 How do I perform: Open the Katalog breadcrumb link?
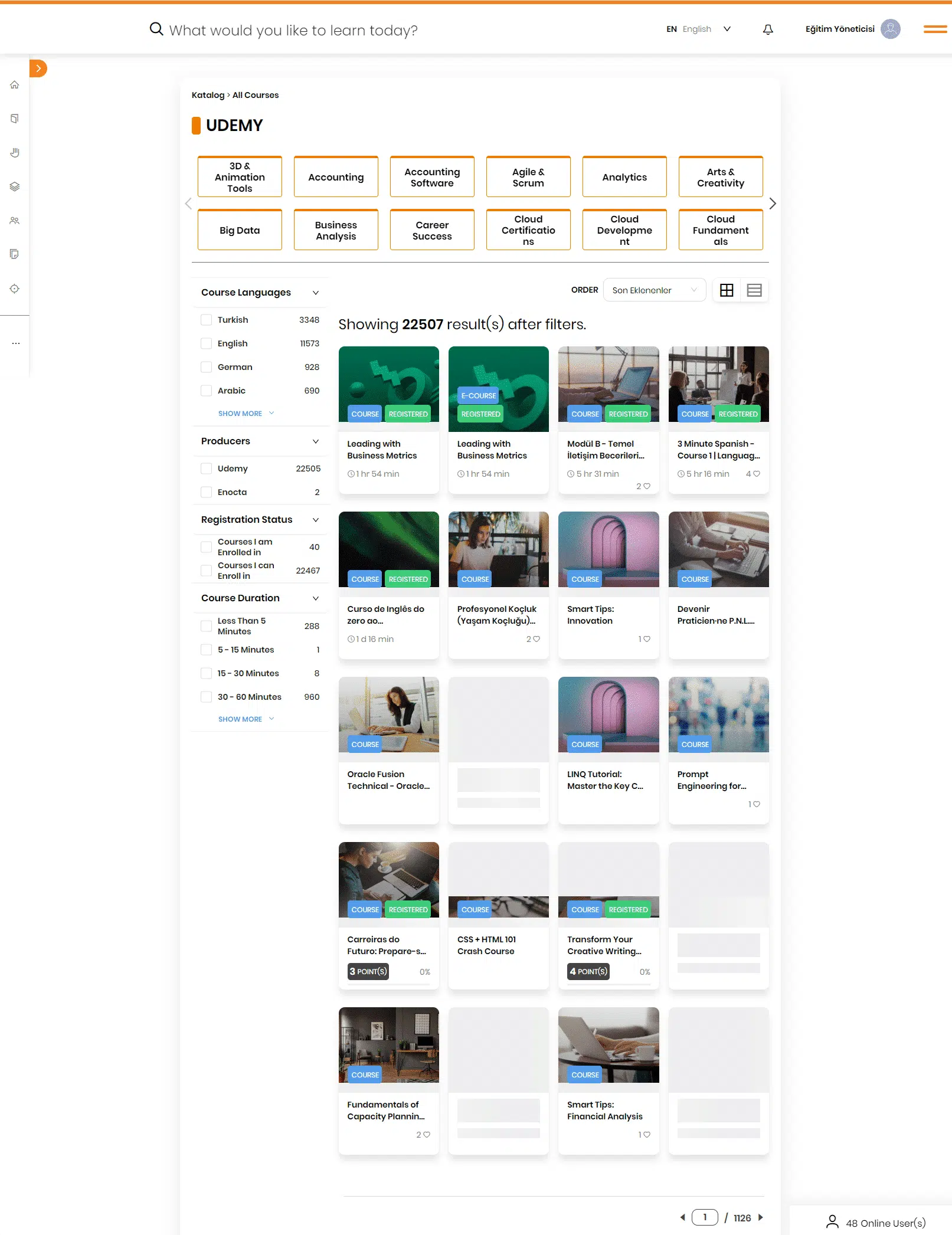[208, 95]
